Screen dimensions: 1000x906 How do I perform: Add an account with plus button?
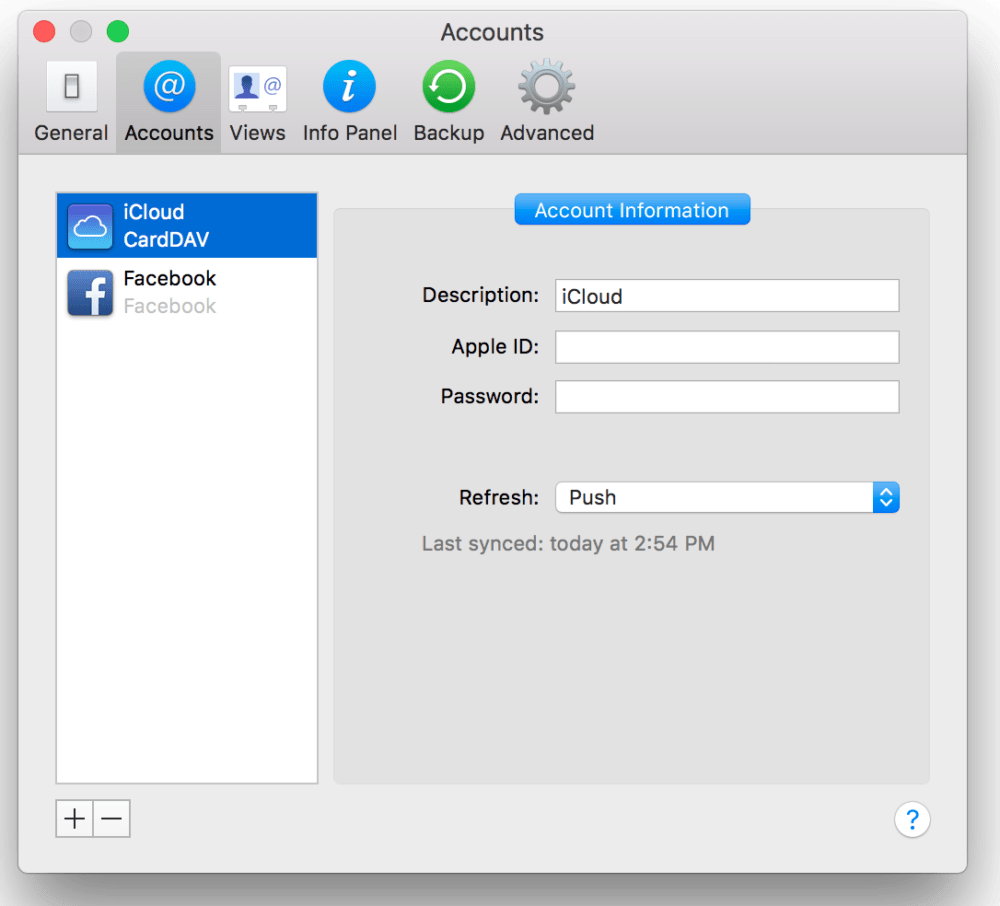click(x=75, y=819)
